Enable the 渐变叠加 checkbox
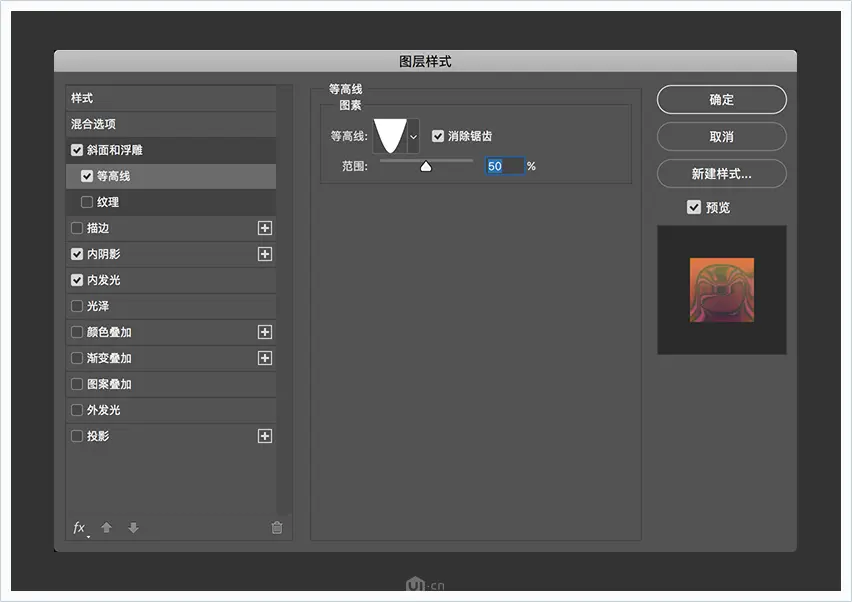This screenshot has height=602, width=852. [x=77, y=358]
